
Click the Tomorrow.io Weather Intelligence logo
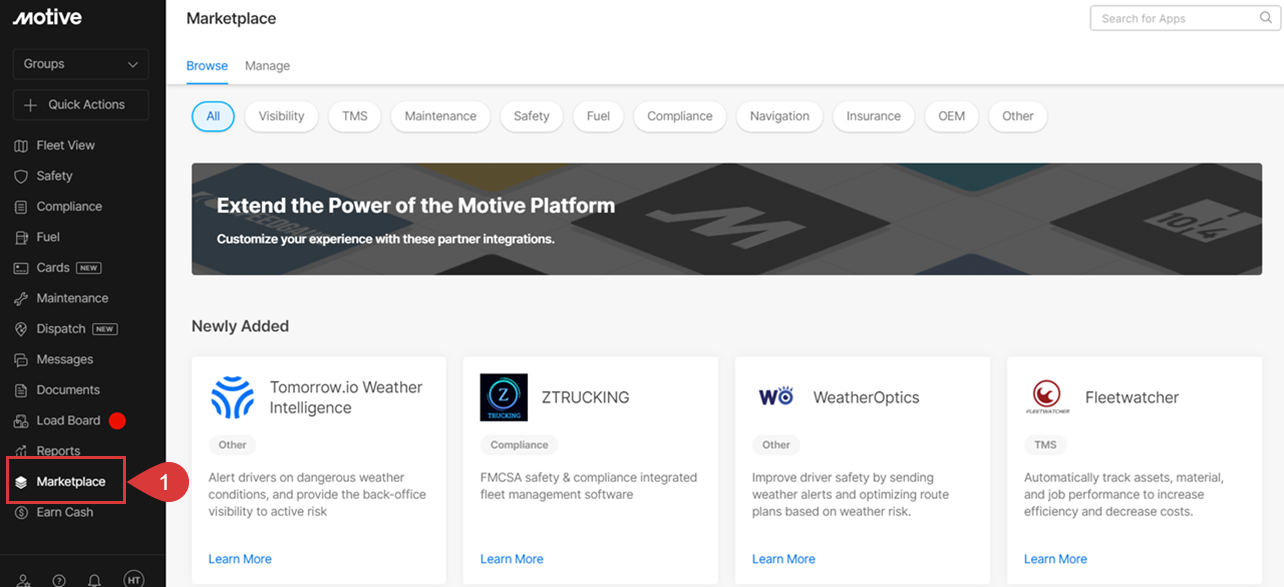[x=232, y=397]
